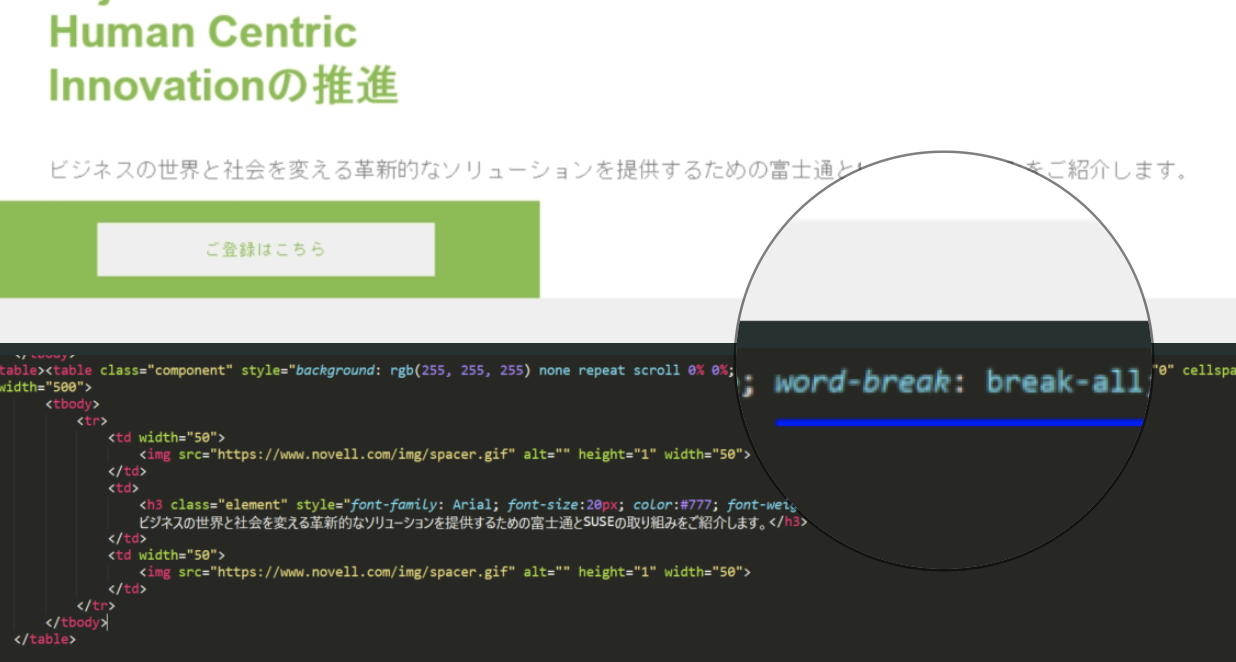1236x662 pixels.
Task: Click the ご登録はこちら registration button
Action: pyautogui.click(x=265, y=249)
